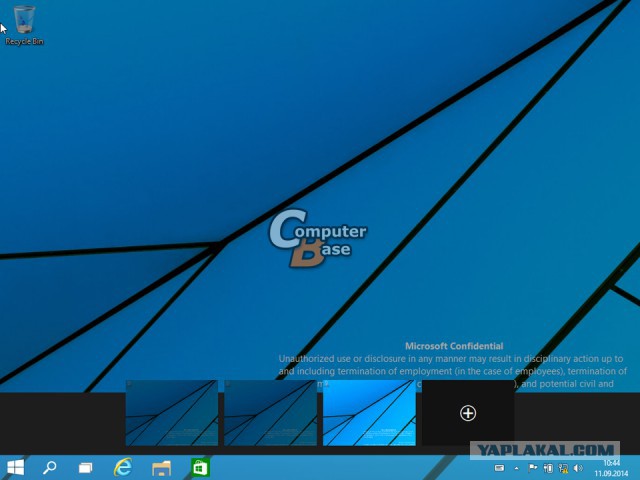Open File Explorer from the taskbar

coord(161,468)
